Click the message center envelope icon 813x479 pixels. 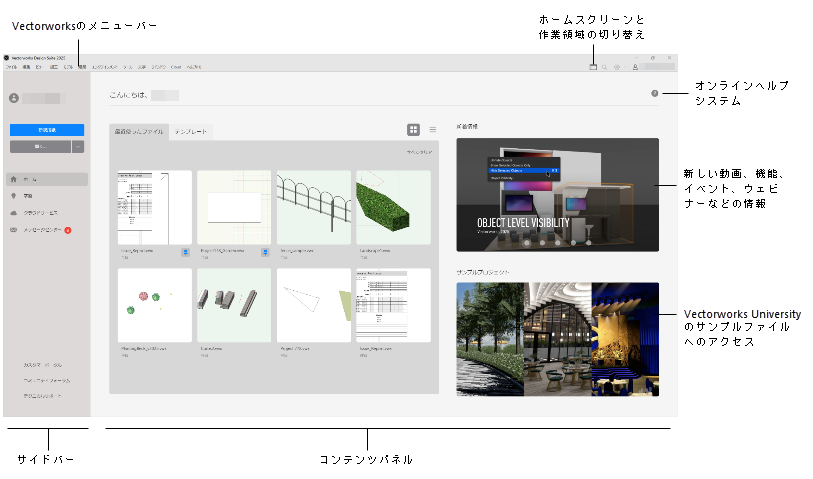pyautogui.click(x=13, y=230)
